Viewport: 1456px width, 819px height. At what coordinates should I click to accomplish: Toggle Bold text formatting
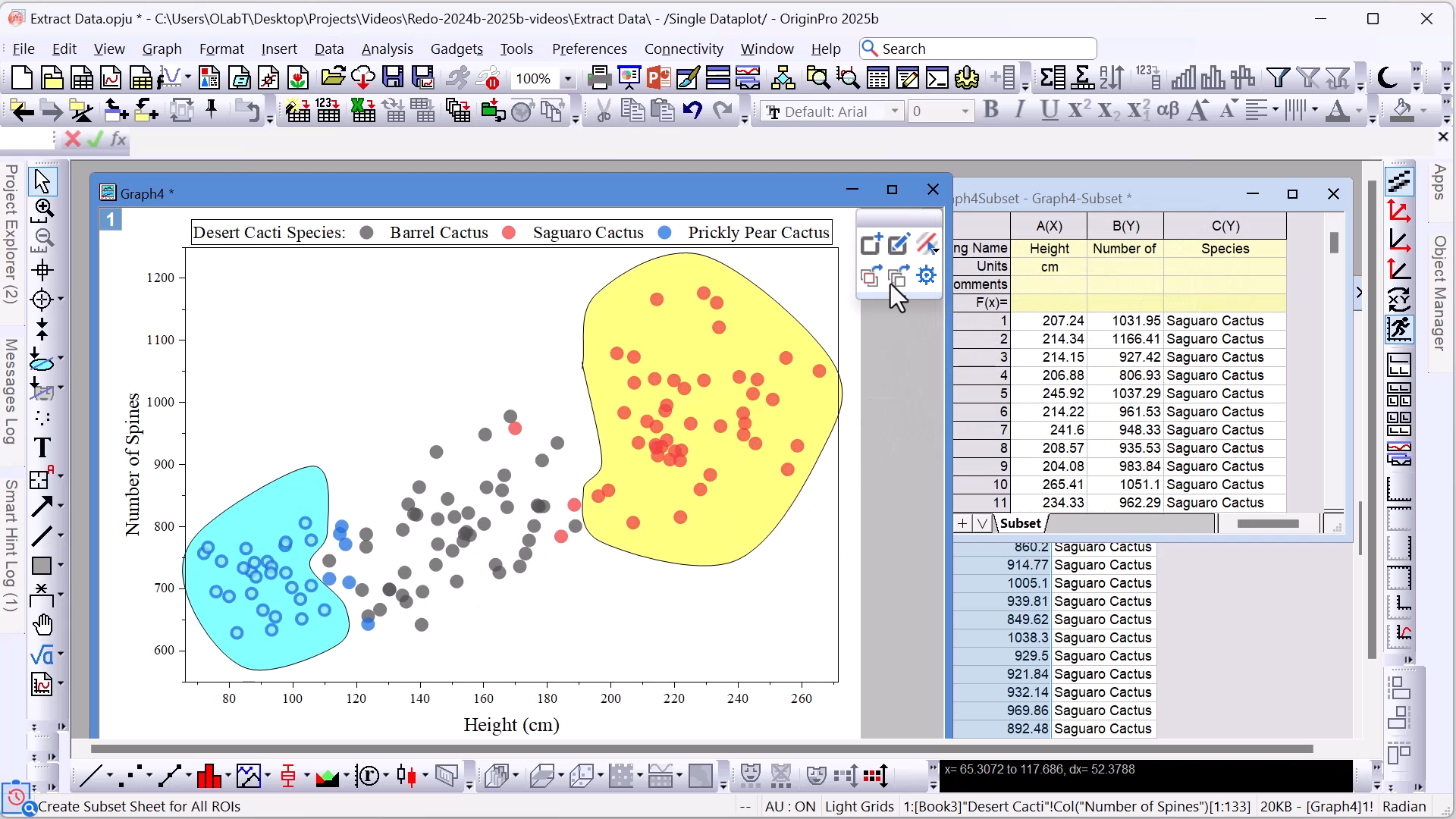(x=990, y=111)
